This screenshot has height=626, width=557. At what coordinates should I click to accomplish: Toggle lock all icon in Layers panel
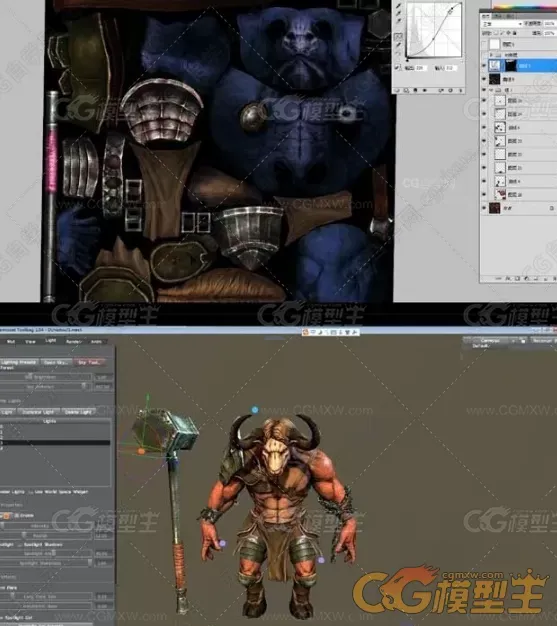click(x=515, y=34)
